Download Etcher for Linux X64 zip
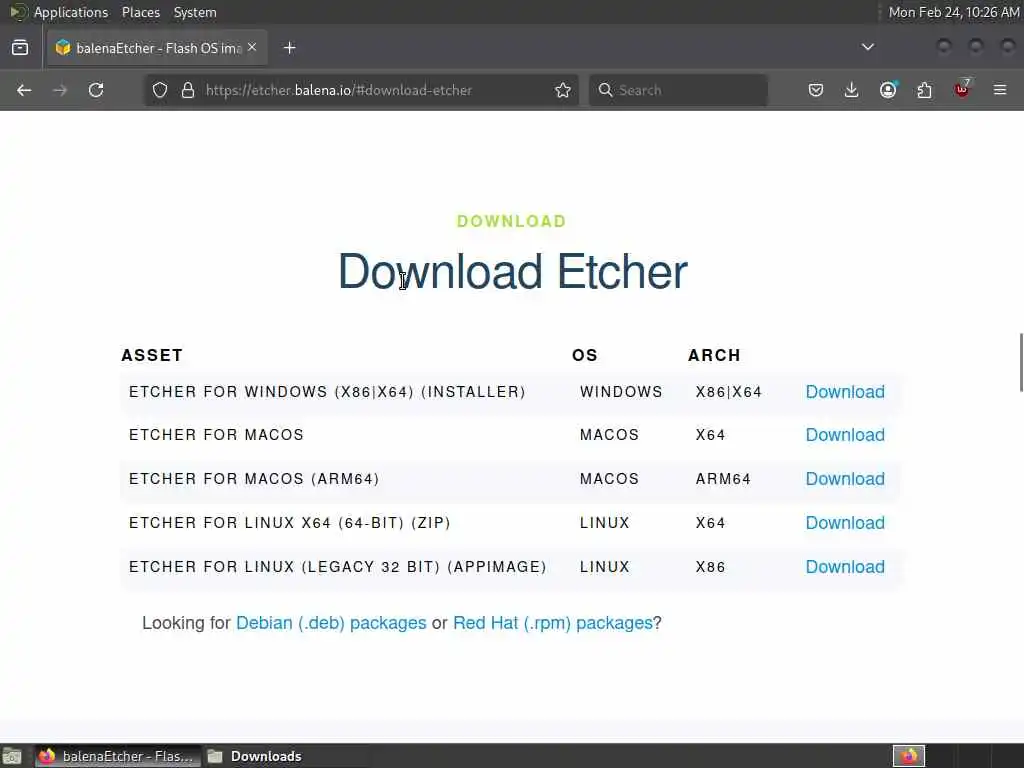Screen dimensions: 1024x768 [845, 522]
